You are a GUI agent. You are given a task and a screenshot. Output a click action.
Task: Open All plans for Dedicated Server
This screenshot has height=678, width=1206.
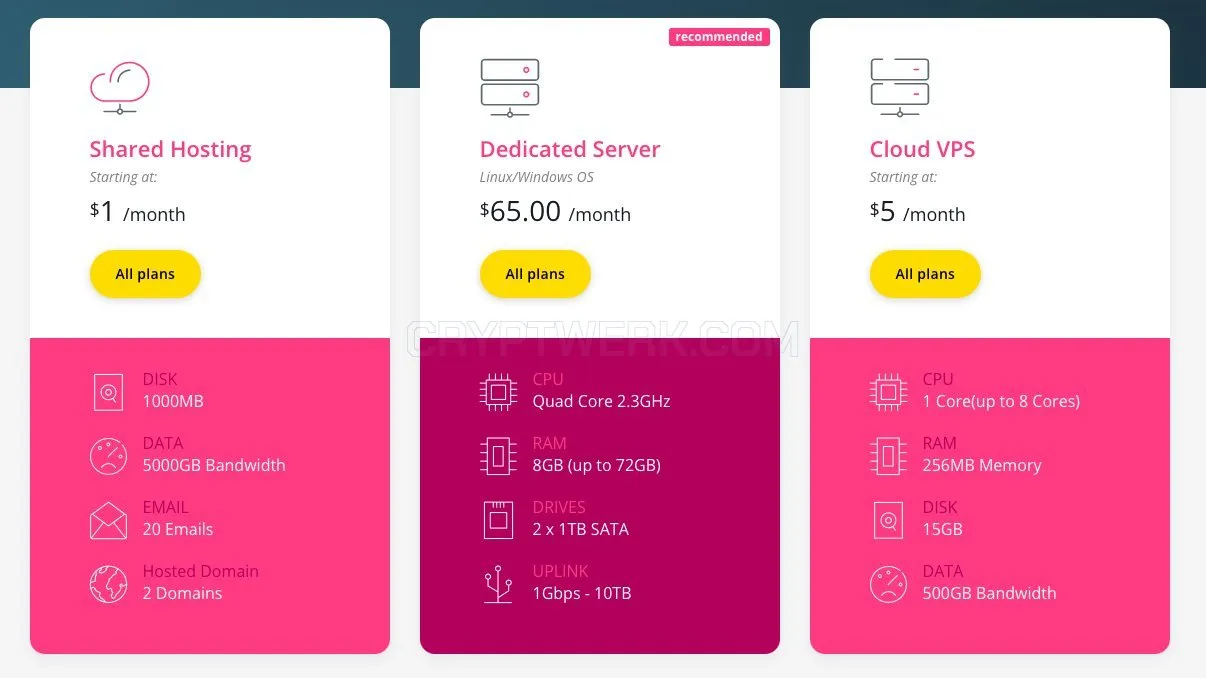point(535,274)
